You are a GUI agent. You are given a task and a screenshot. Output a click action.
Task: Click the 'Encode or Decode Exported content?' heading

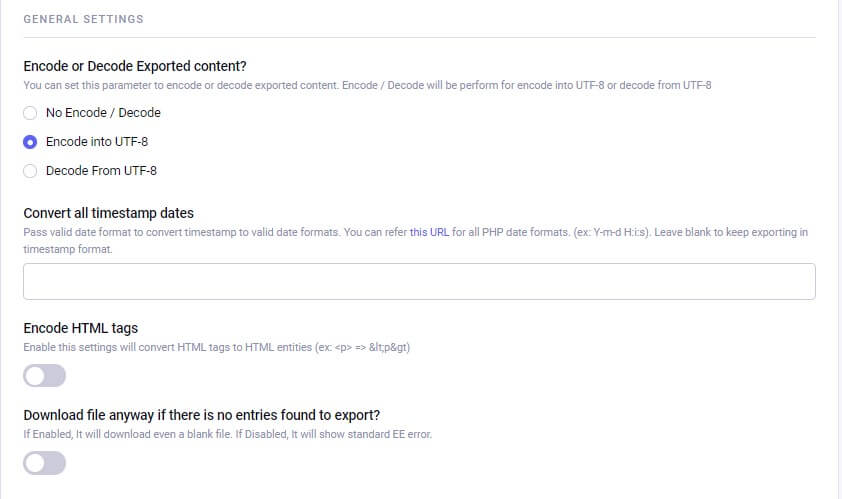click(135, 67)
